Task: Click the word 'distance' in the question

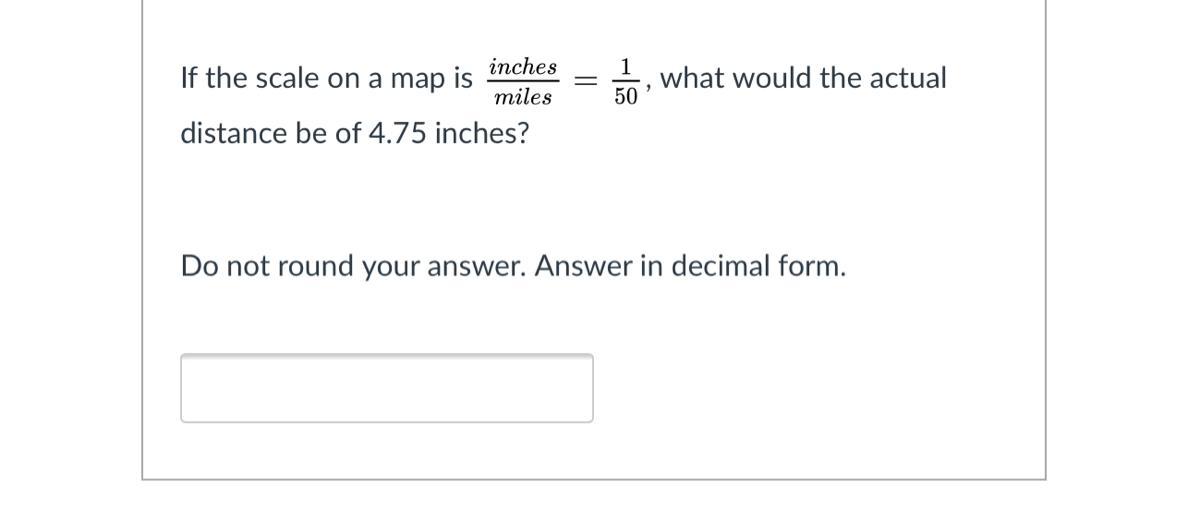Action: (234, 133)
